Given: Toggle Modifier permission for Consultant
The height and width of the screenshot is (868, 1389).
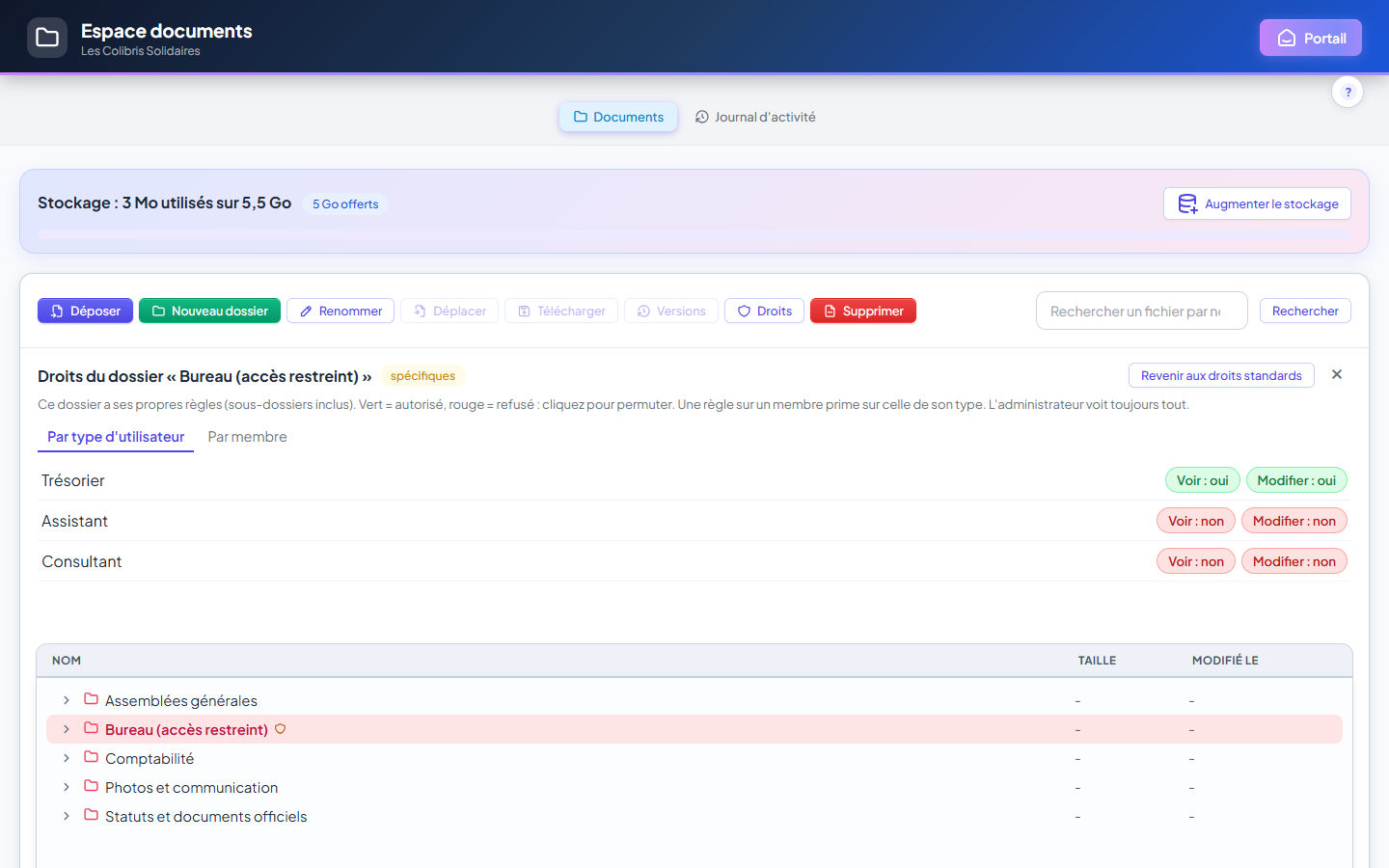Looking at the screenshot, I should pyautogui.click(x=1294, y=561).
